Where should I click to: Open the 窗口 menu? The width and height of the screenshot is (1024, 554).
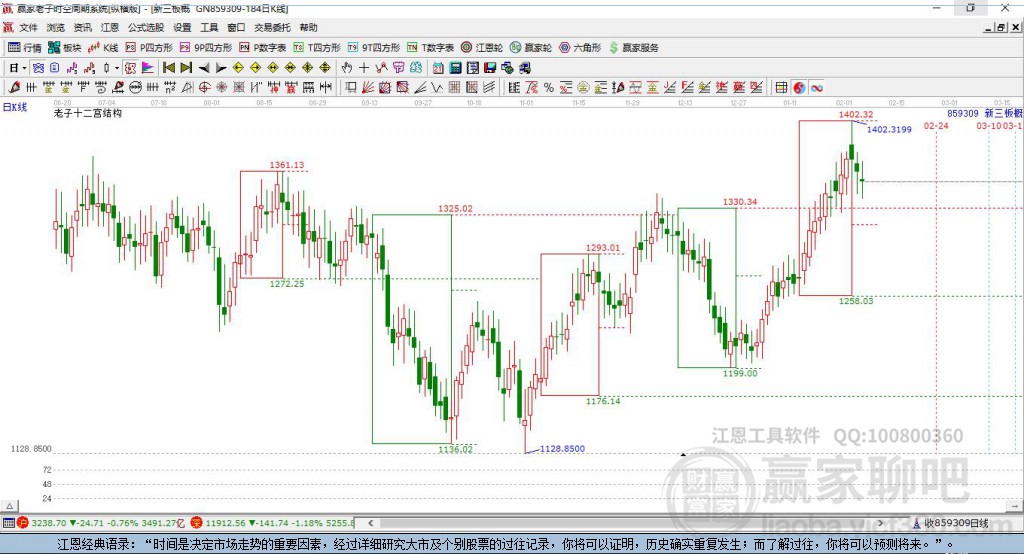(236, 27)
